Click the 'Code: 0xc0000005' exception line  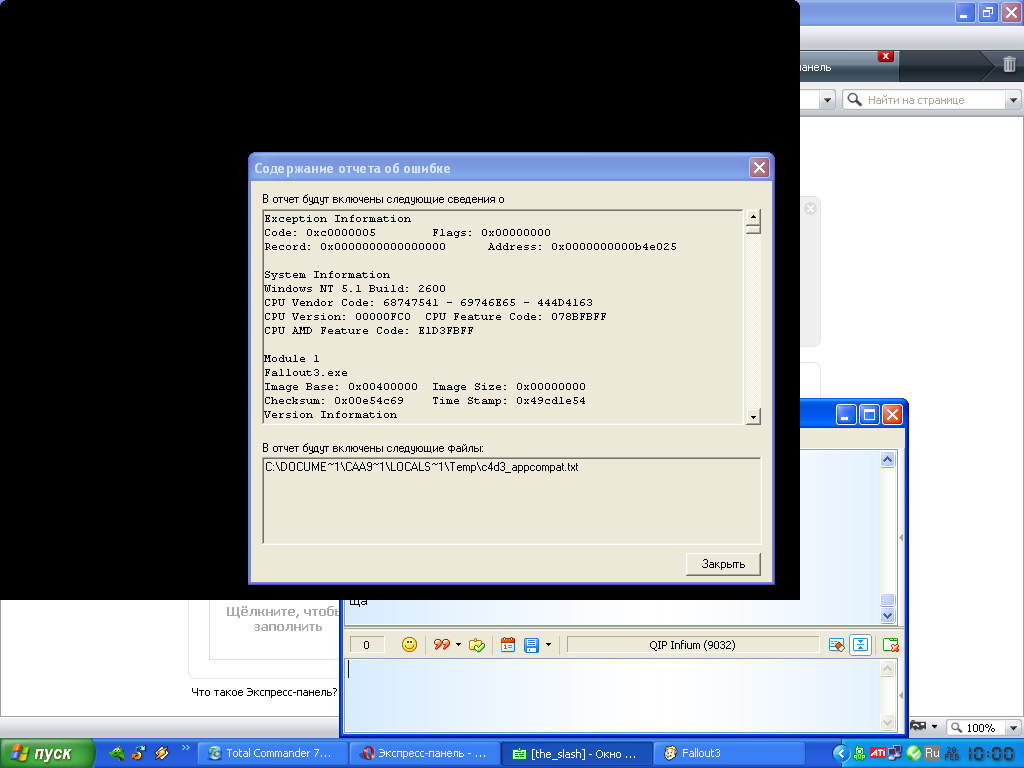320,232
